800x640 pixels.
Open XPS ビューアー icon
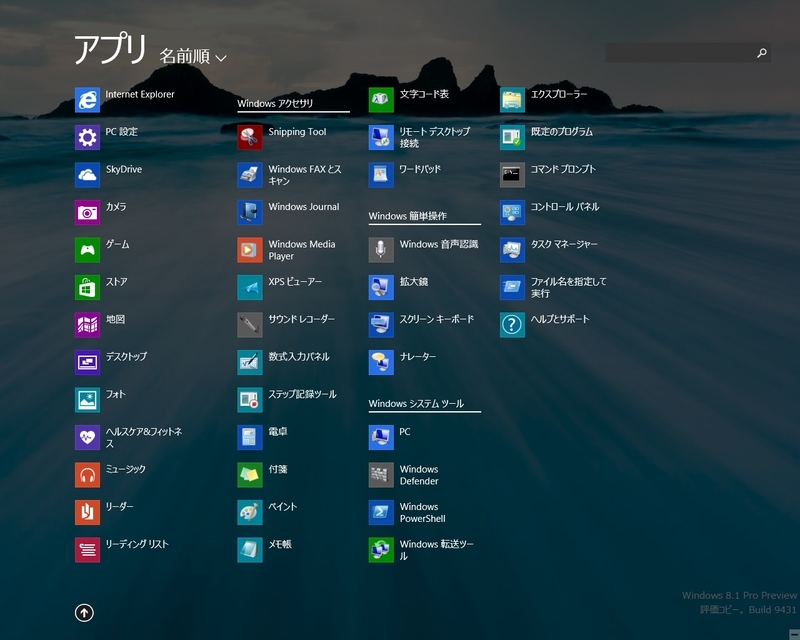pos(250,287)
